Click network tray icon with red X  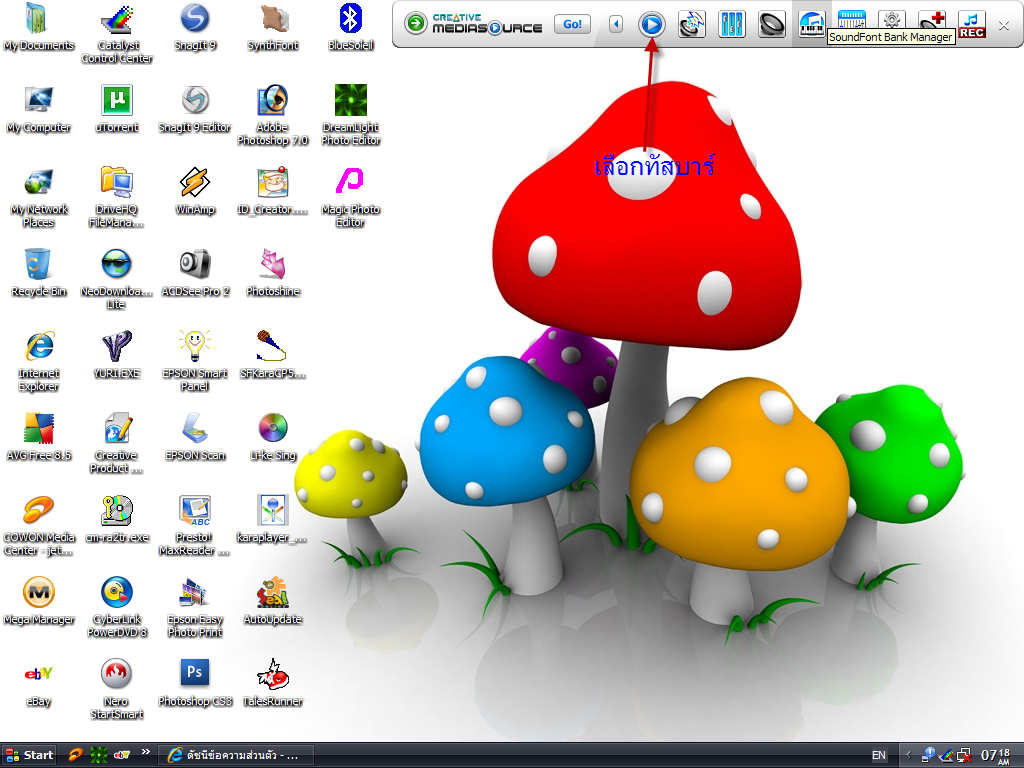964,756
